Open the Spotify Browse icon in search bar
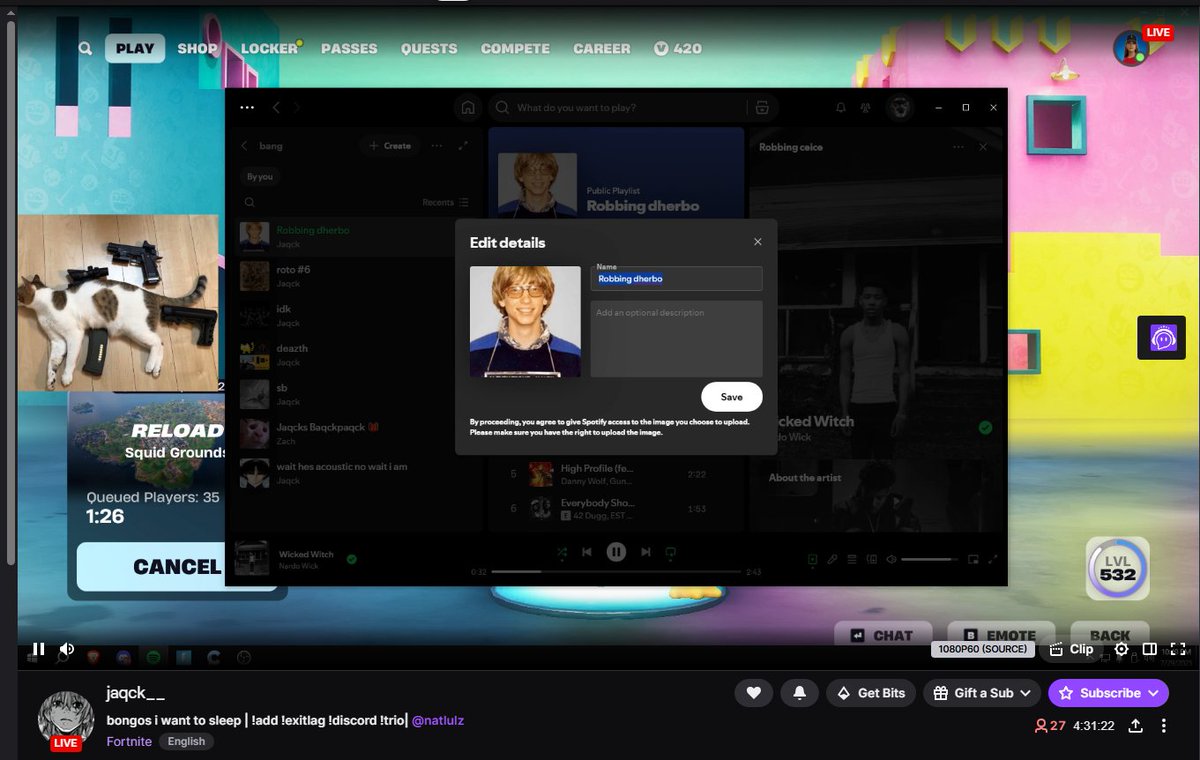 pyautogui.click(x=762, y=108)
